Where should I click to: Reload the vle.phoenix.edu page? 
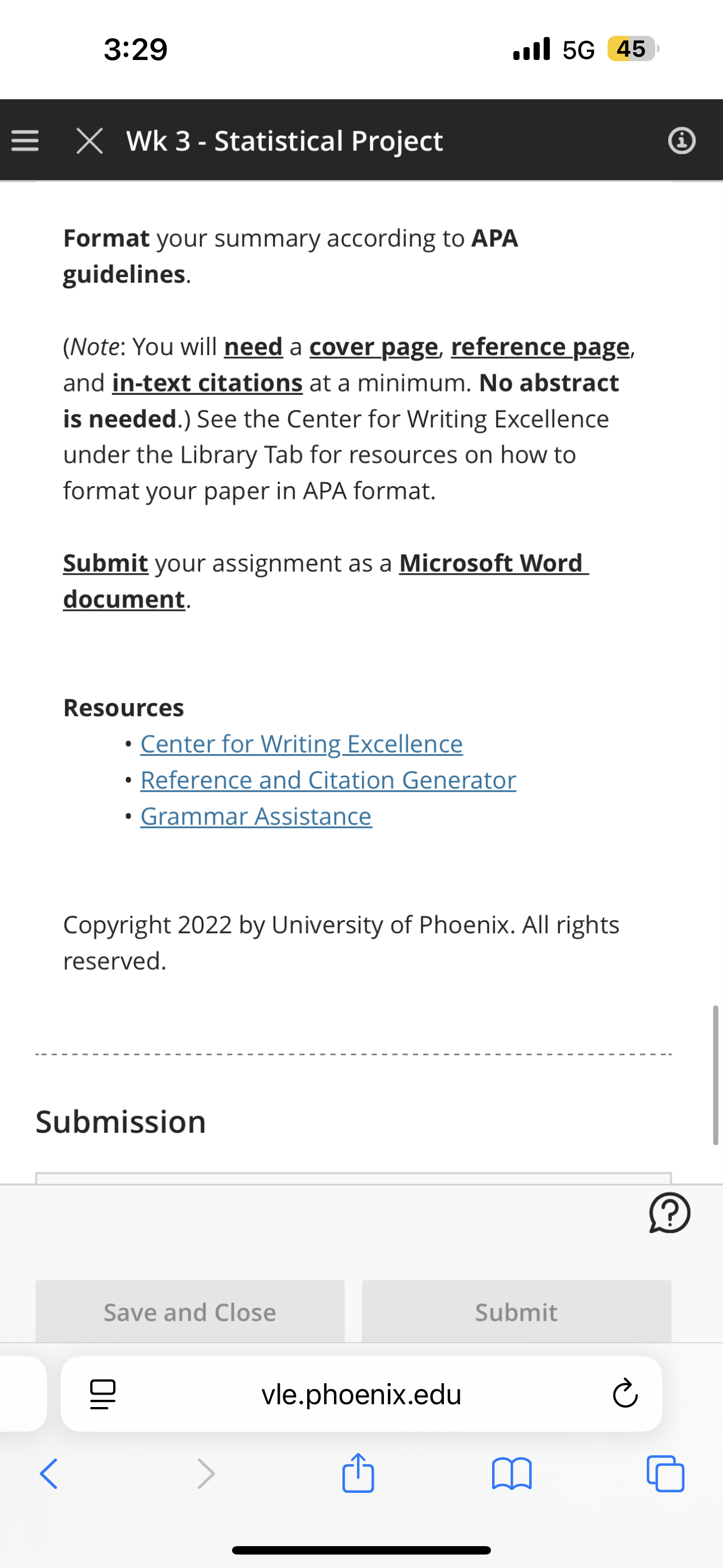[x=625, y=1393]
